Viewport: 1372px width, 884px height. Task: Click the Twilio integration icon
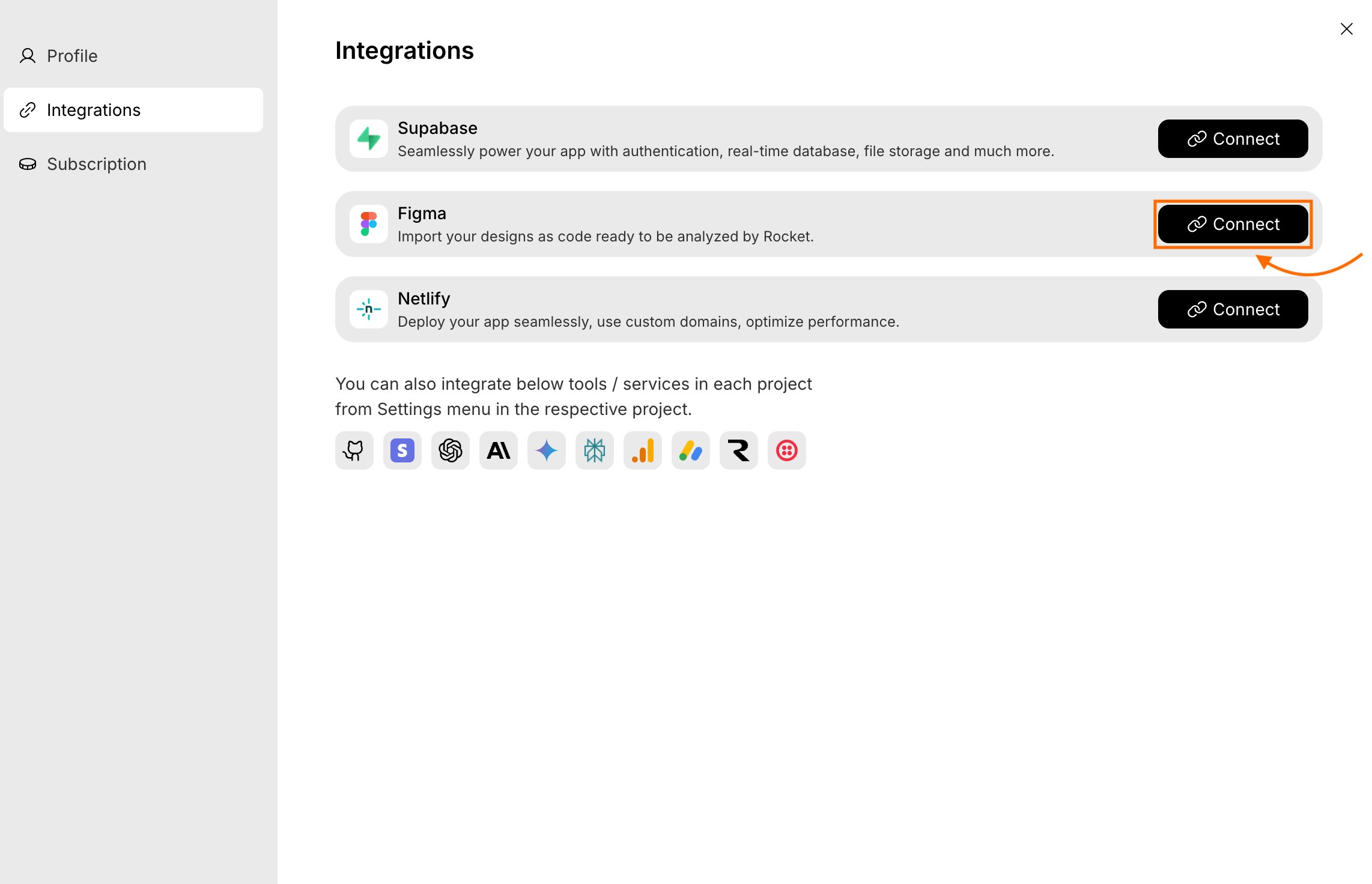point(786,450)
